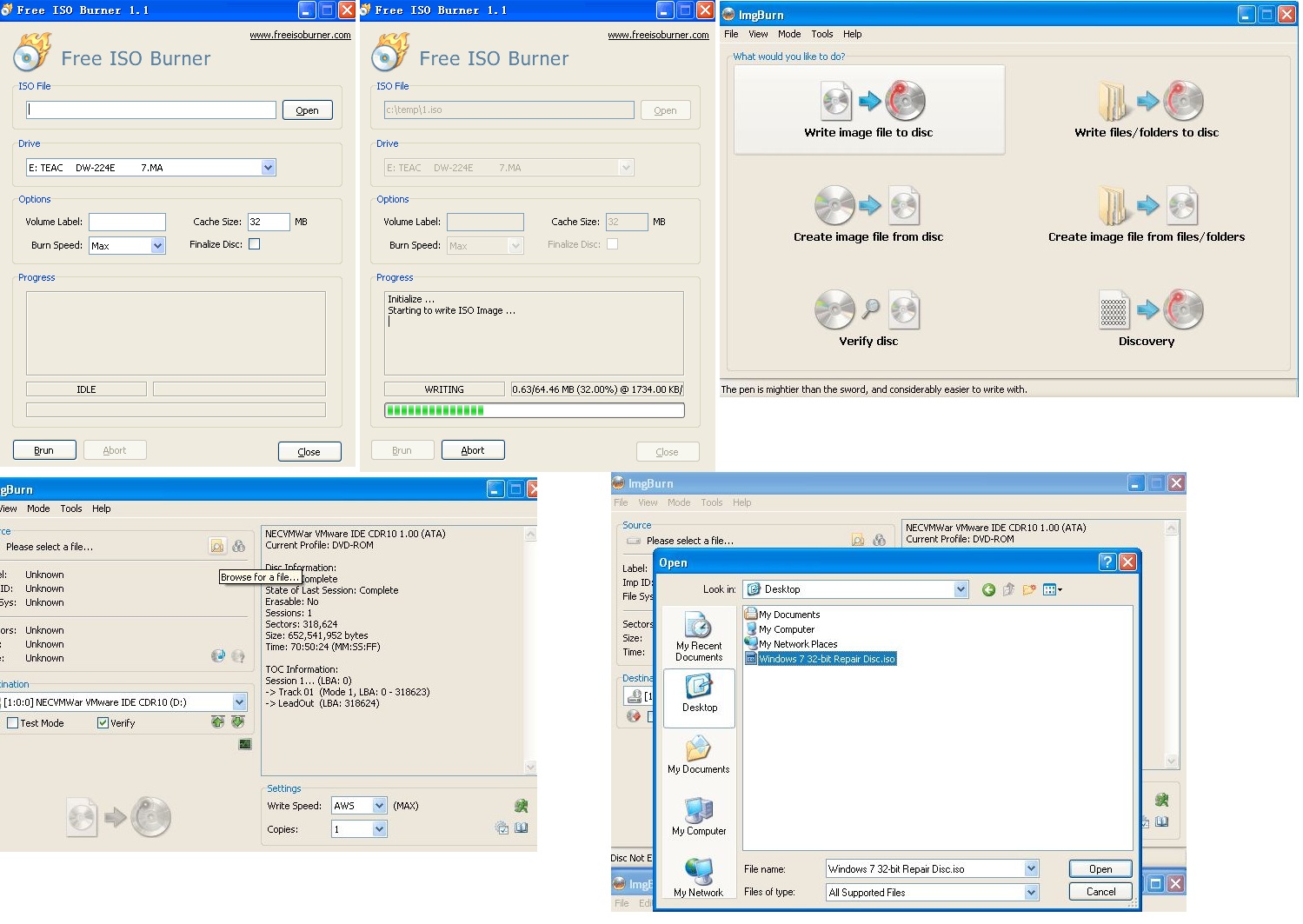The image size is (1303, 924).
Task: Click the '0.63/64.46 MB (32.00%)' status readout
Action: pos(597,389)
